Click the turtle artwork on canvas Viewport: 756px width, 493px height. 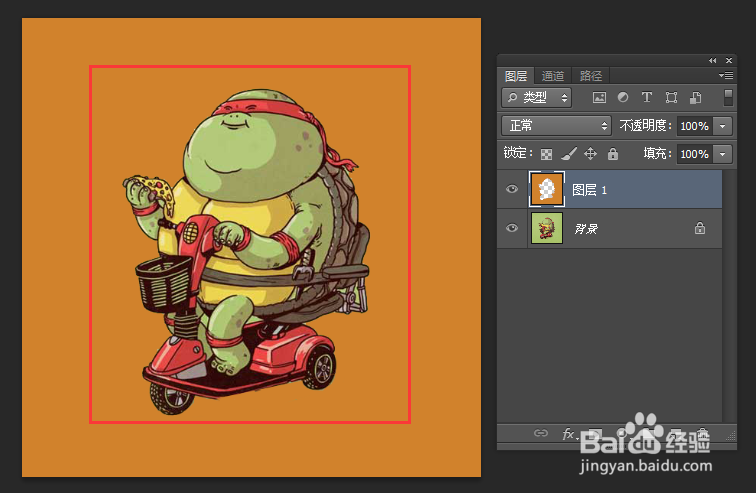pos(246,251)
